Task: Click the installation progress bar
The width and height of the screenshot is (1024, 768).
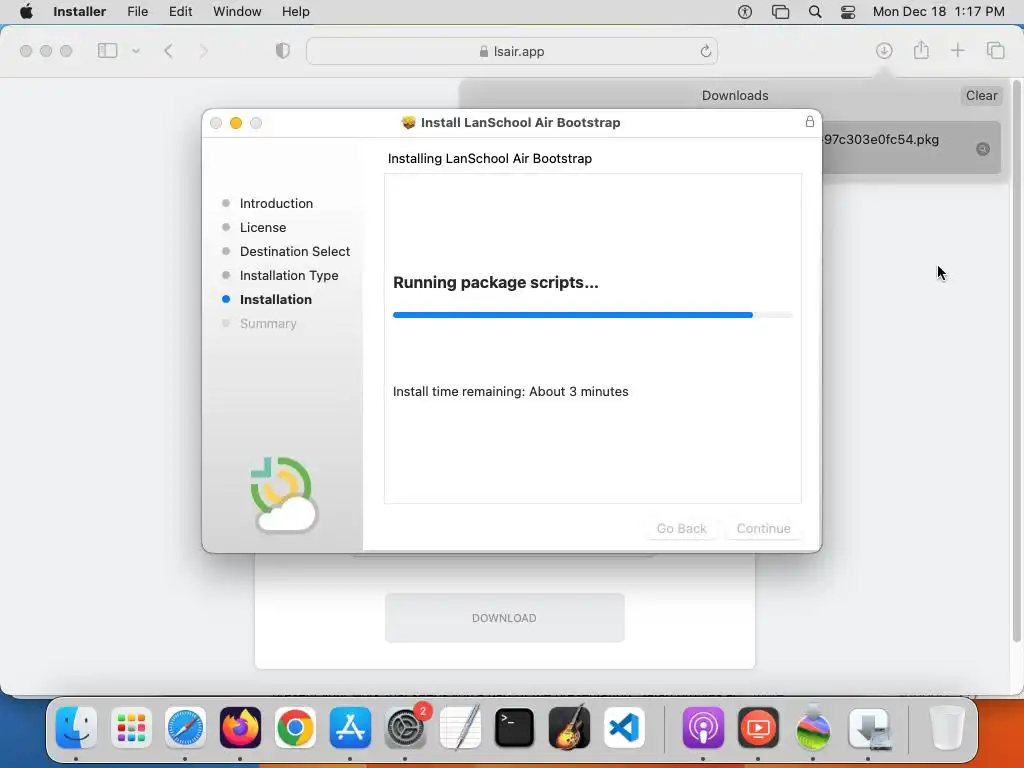Action: tap(592, 315)
